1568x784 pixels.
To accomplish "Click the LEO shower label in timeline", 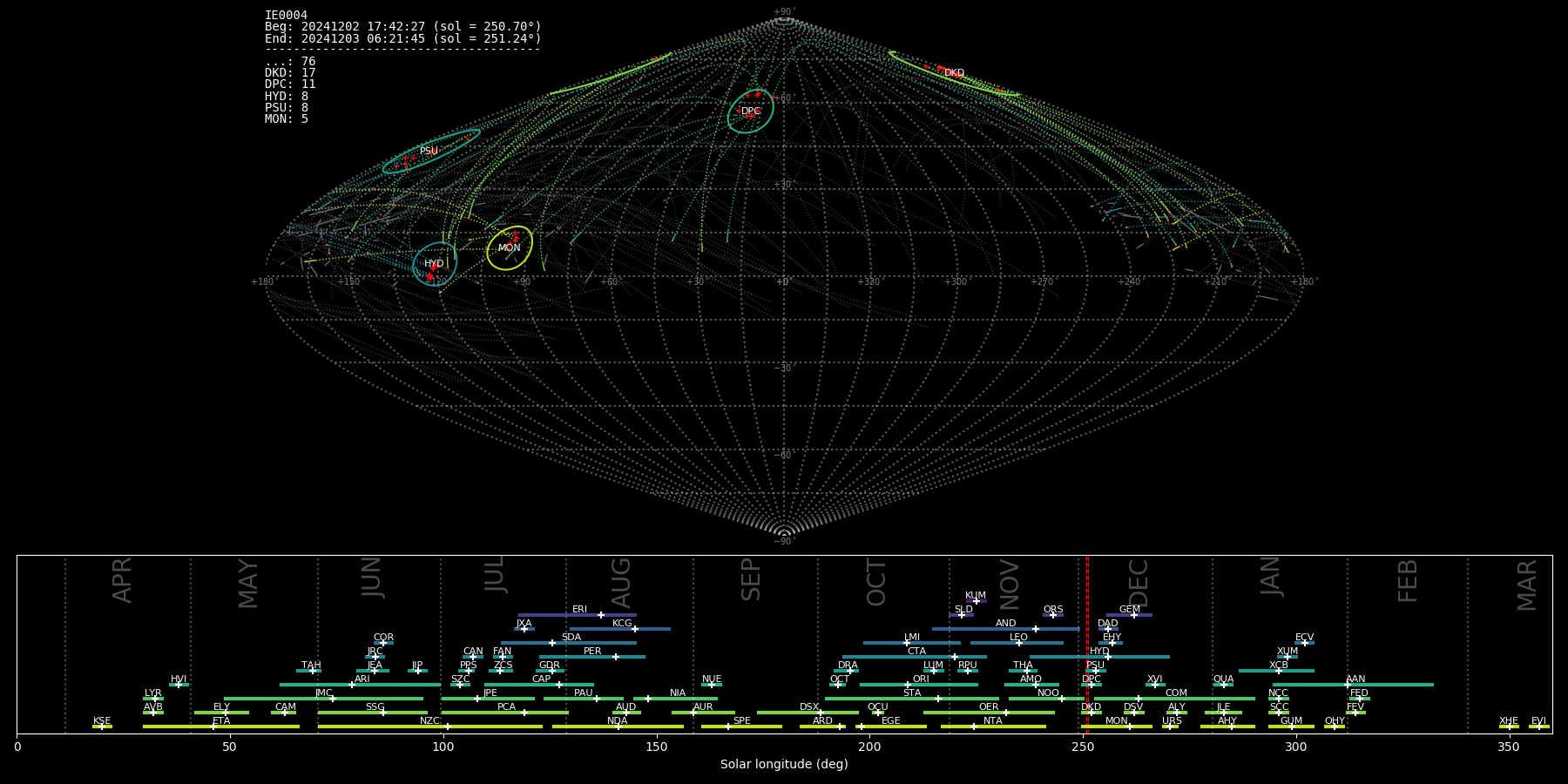I will tap(1019, 638).
